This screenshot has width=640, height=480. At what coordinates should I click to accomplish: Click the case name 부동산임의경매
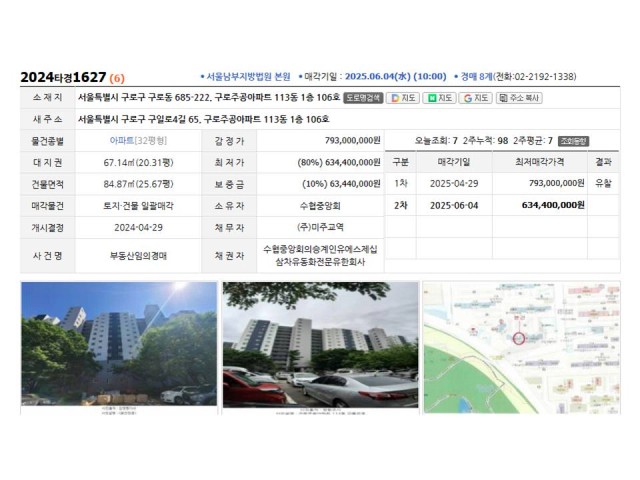tap(138, 256)
